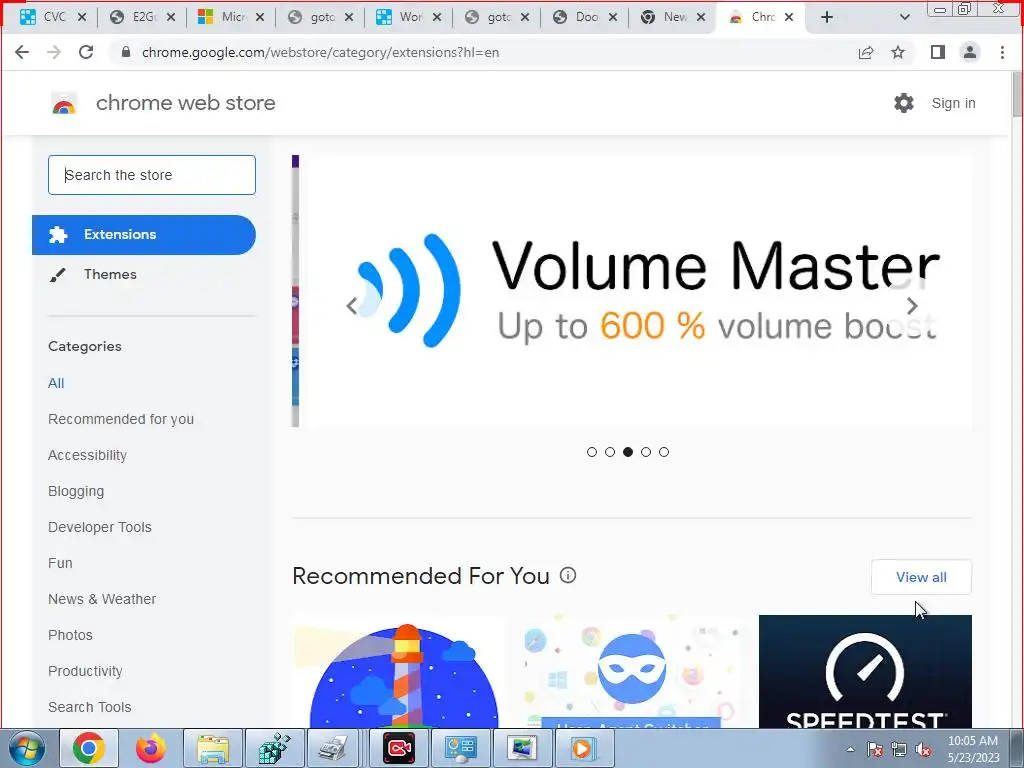The width and height of the screenshot is (1024, 768).
Task: Select the fourth carousel dot
Action: 646,452
